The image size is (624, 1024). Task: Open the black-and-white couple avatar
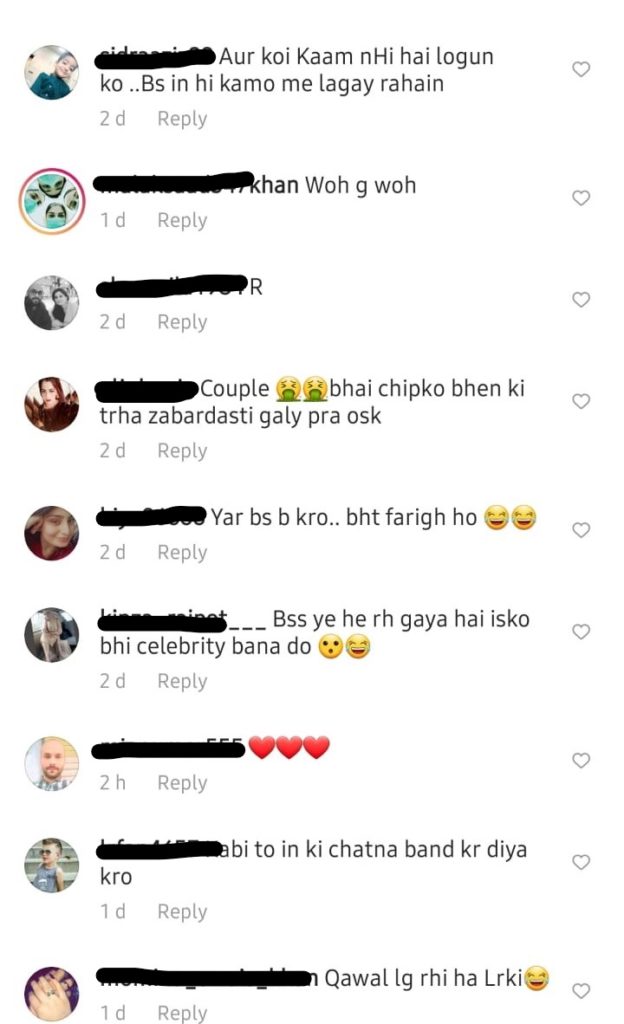(52, 303)
